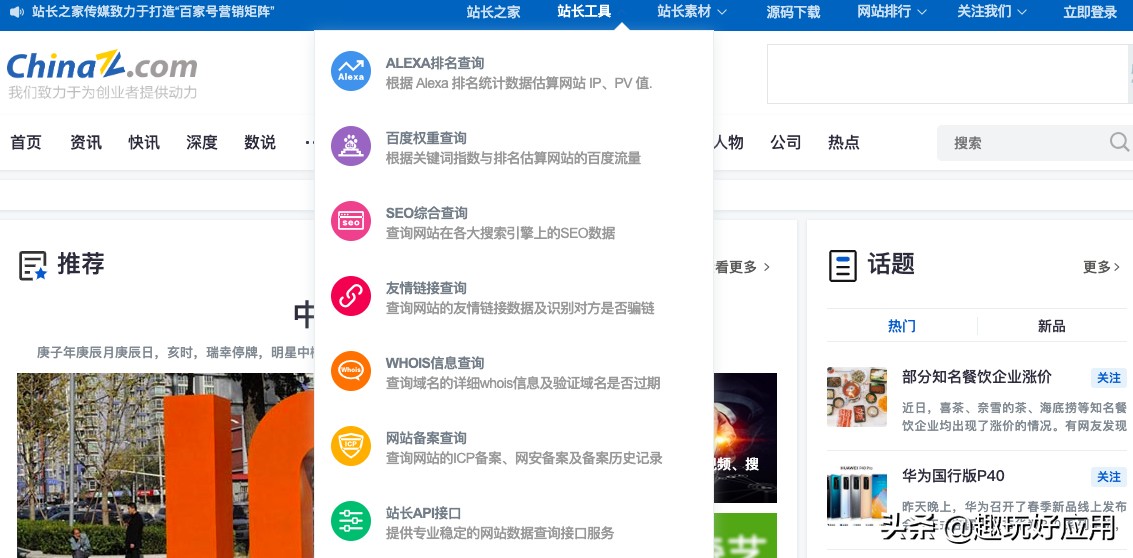
Task: Expand the 网站排行 dropdown
Action: [x=892, y=12]
